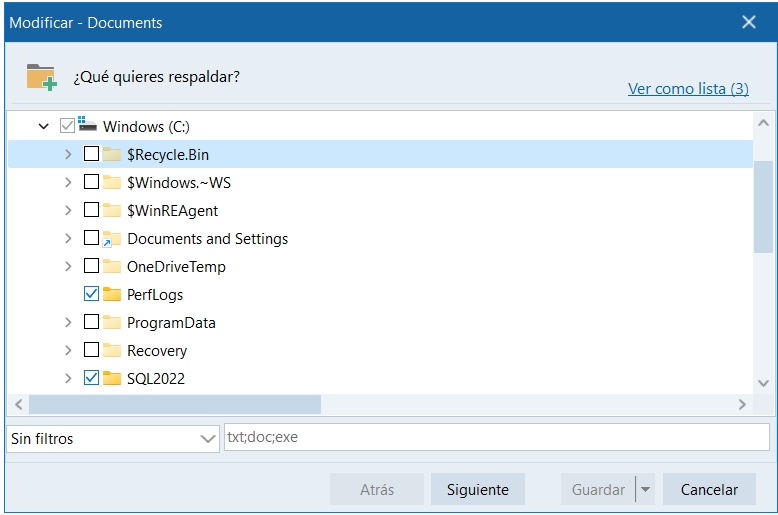Click the ProgramData folder icon
This screenshot has height=515, width=778.
click(x=111, y=323)
